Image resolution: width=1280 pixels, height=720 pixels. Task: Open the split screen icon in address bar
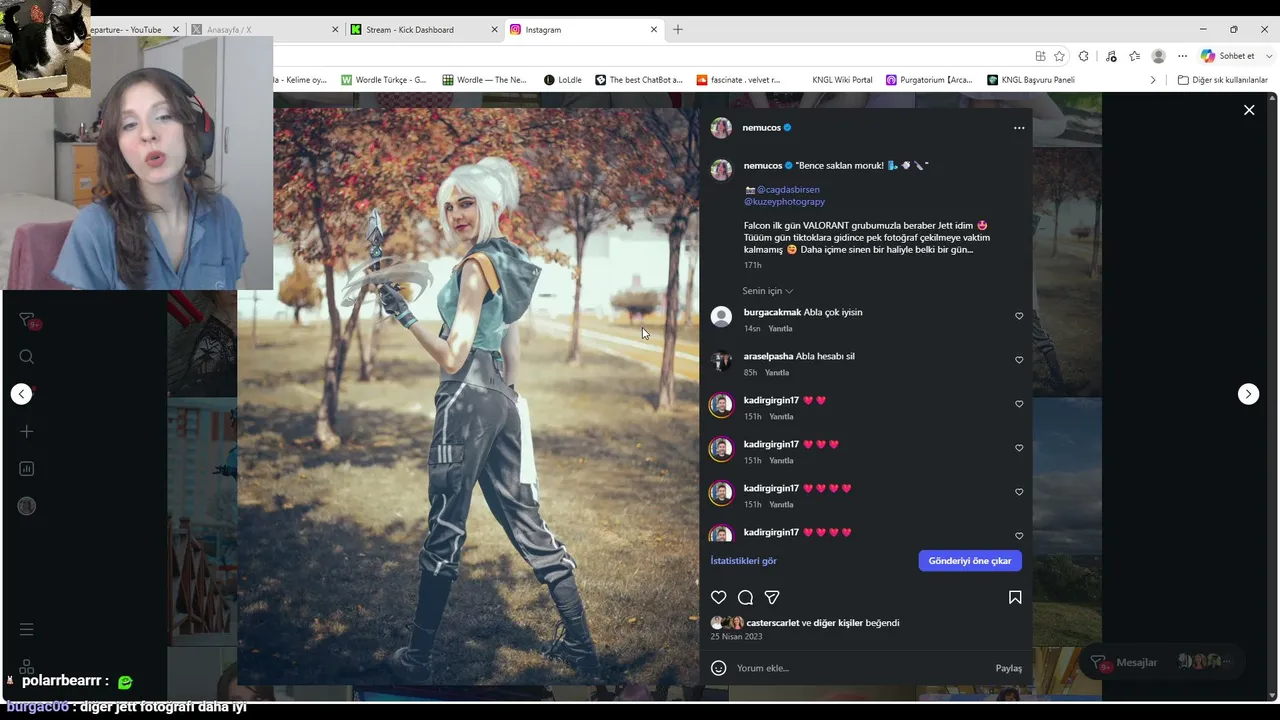point(1040,56)
